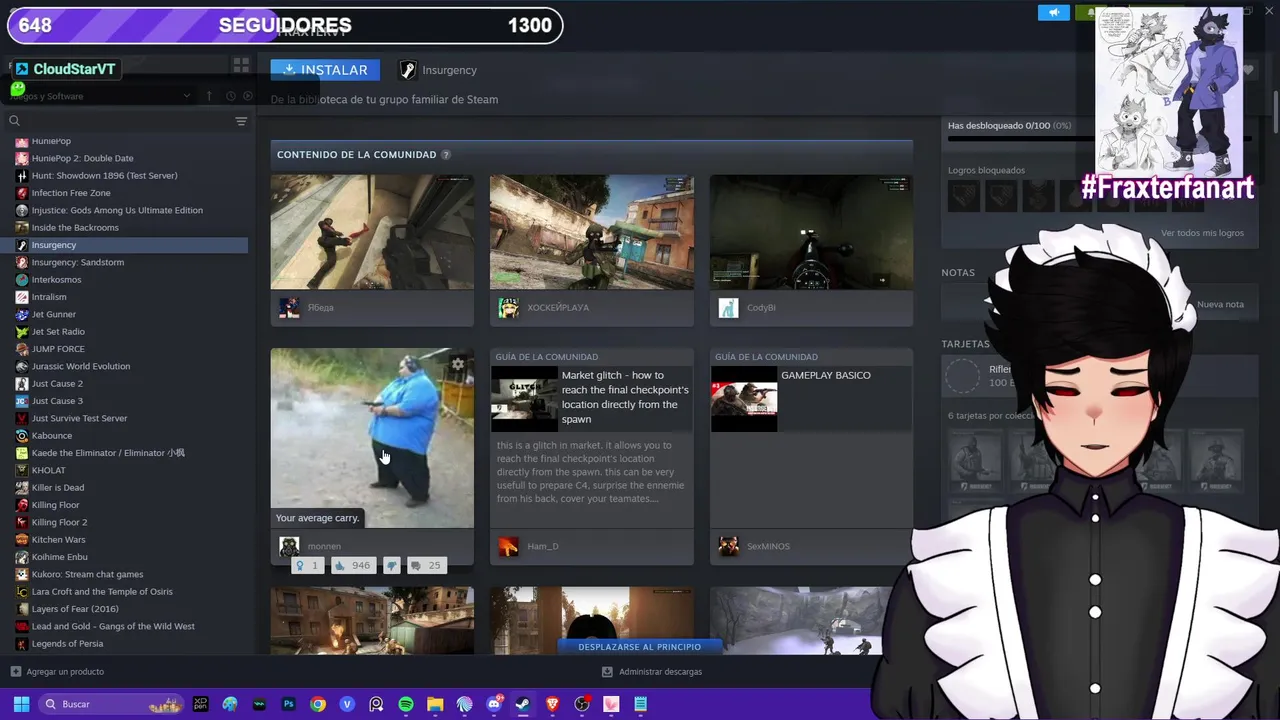Sort library with the arrow icon
The width and height of the screenshot is (1280, 720).
(209, 96)
